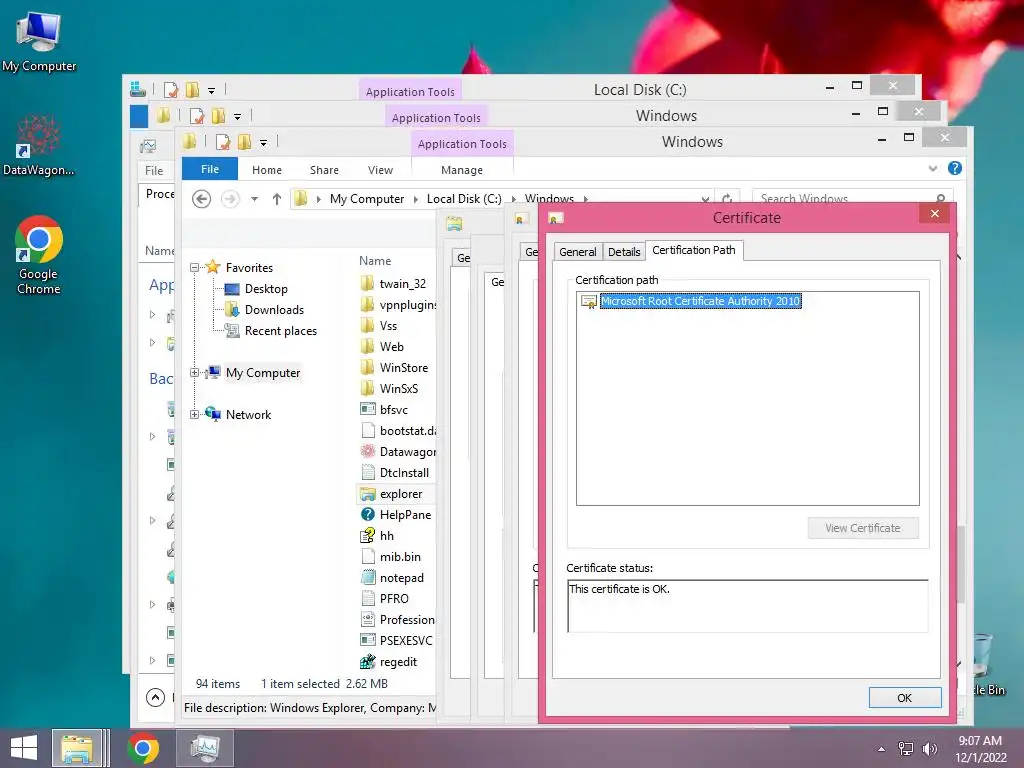Sort by the Name column header
Screen dimensions: 1024x768
tap(375, 261)
